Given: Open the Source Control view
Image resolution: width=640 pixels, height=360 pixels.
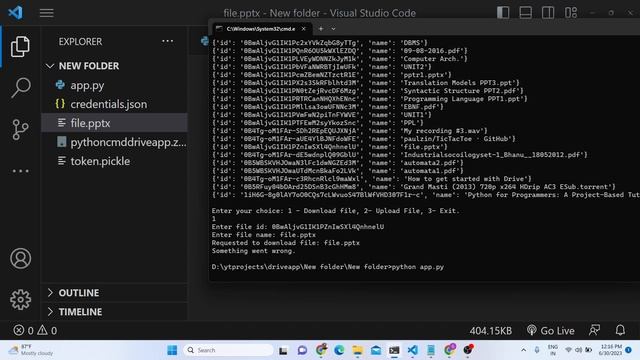Looking at the screenshot, I should click(20, 129).
